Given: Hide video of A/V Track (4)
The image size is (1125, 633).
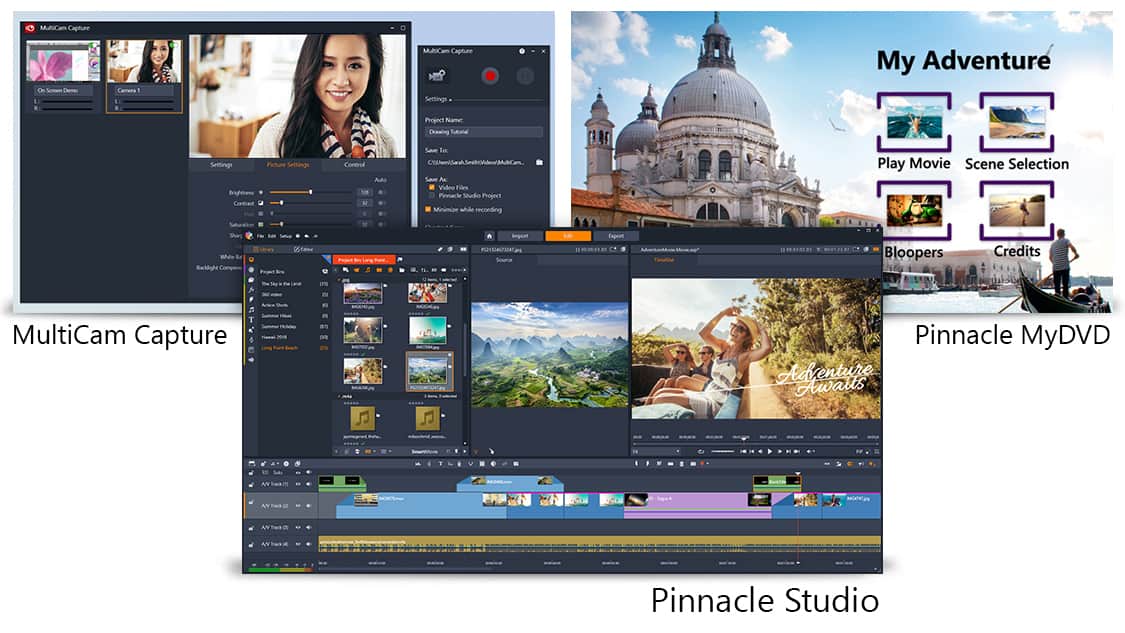Looking at the screenshot, I should pos(298,545).
